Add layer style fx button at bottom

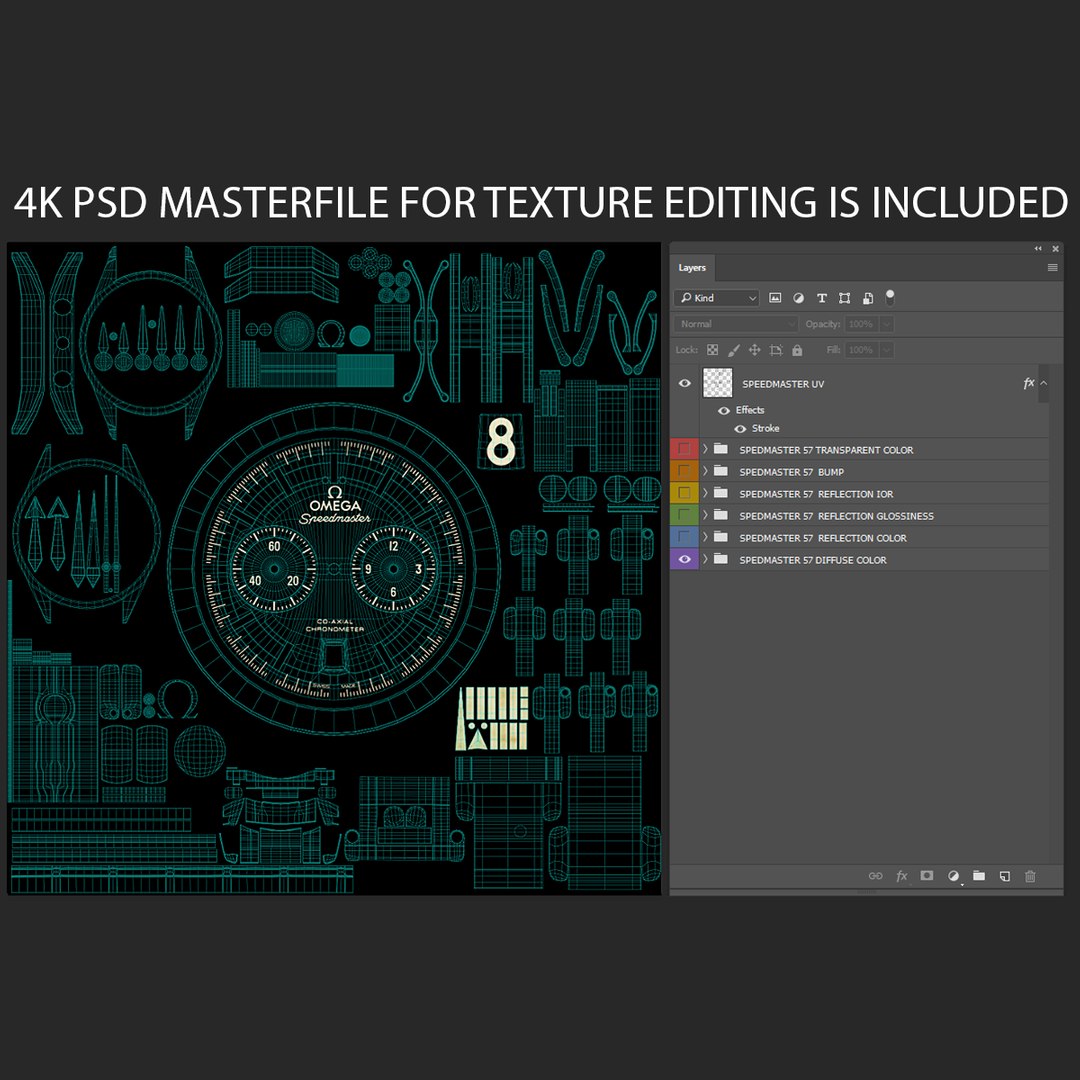coord(902,876)
